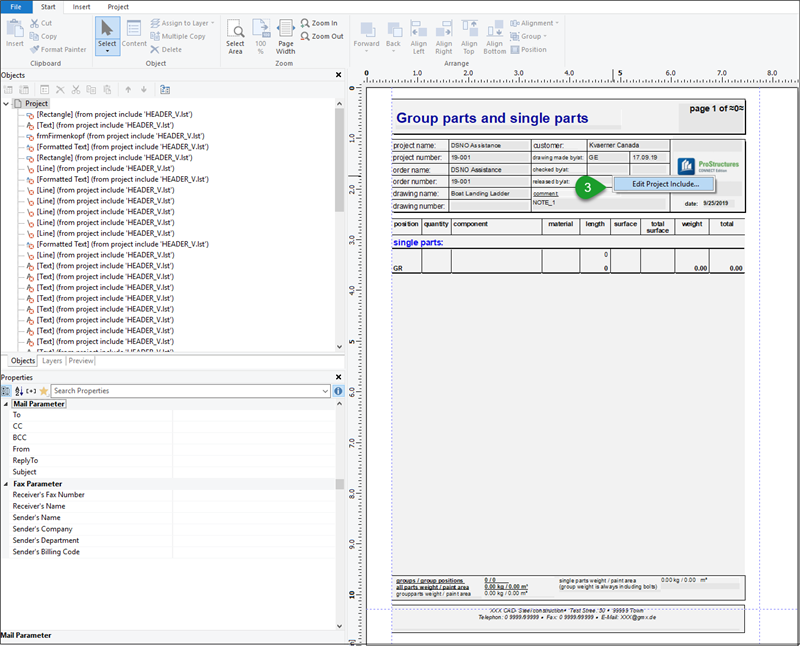
Task: Collapse the Mail Parameter section
Action: (5, 404)
